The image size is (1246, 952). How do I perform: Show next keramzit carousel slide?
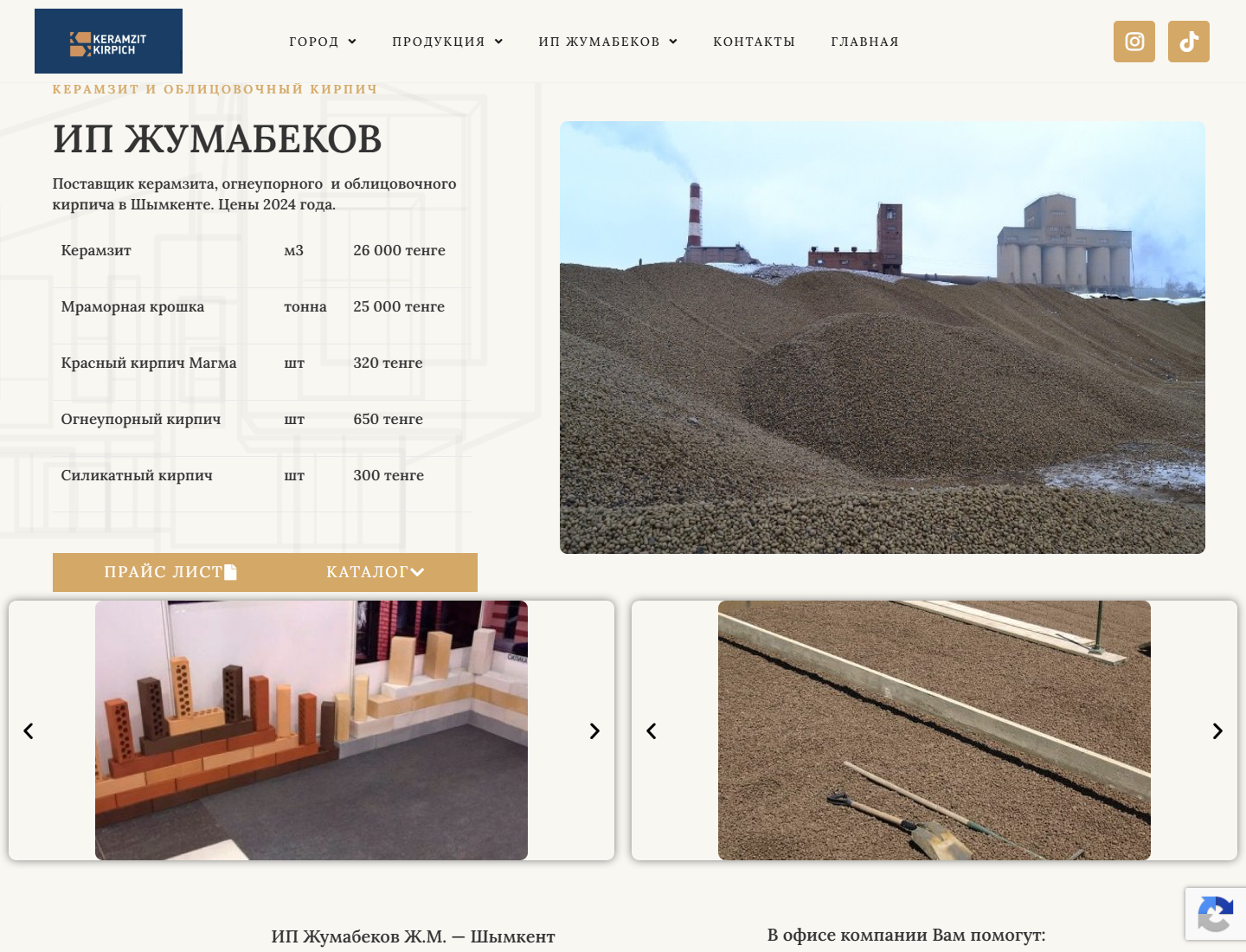click(1217, 731)
